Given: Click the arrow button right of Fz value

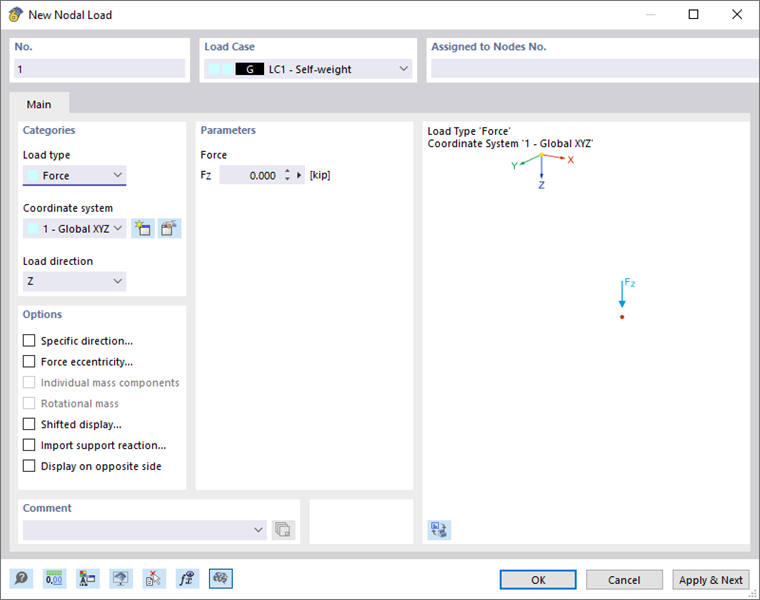Looking at the screenshot, I should click(299, 175).
